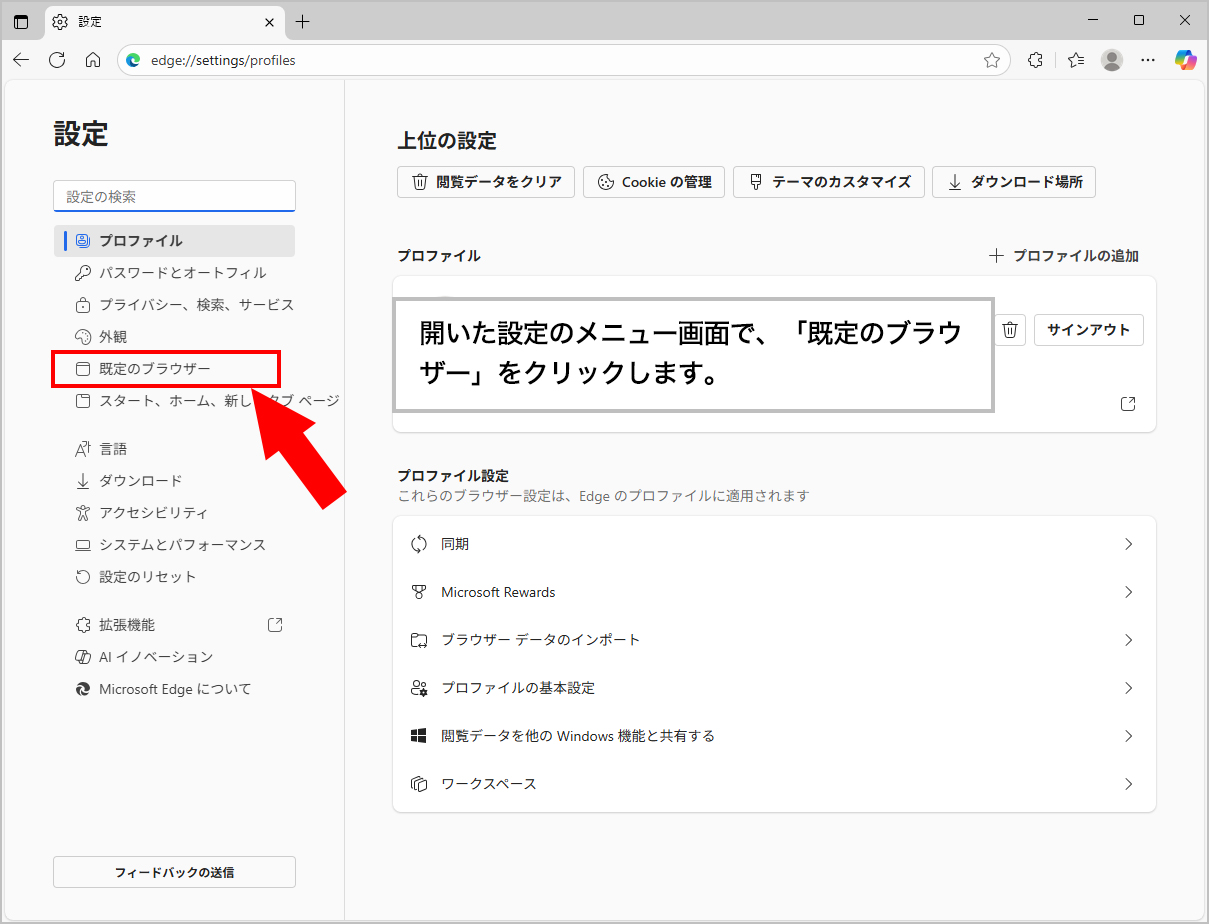This screenshot has height=924, width=1209.
Task: Open パスワードとオートフィル in the sidebar
Action: 182,273
